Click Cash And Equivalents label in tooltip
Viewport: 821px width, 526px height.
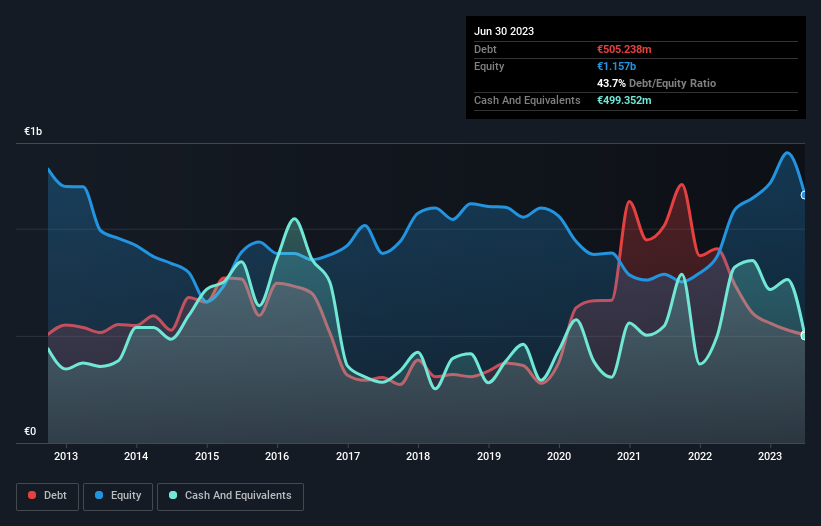click(527, 100)
